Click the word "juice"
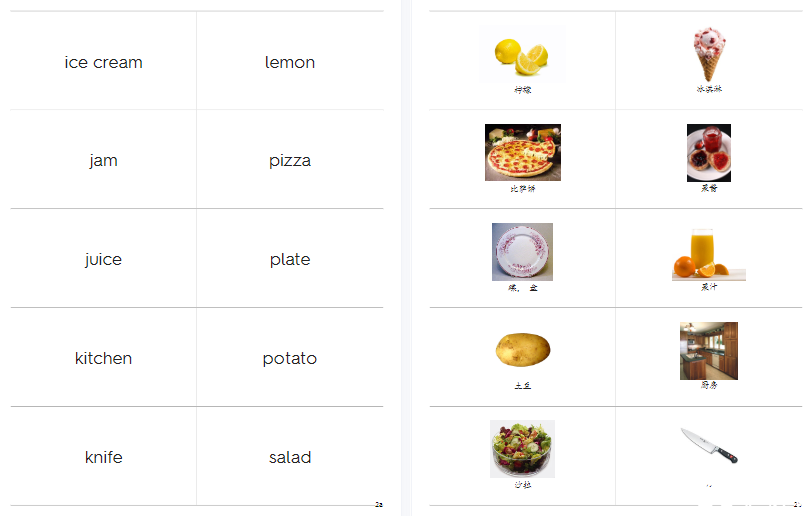The height and width of the screenshot is (516, 812). pyautogui.click(x=104, y=260)
